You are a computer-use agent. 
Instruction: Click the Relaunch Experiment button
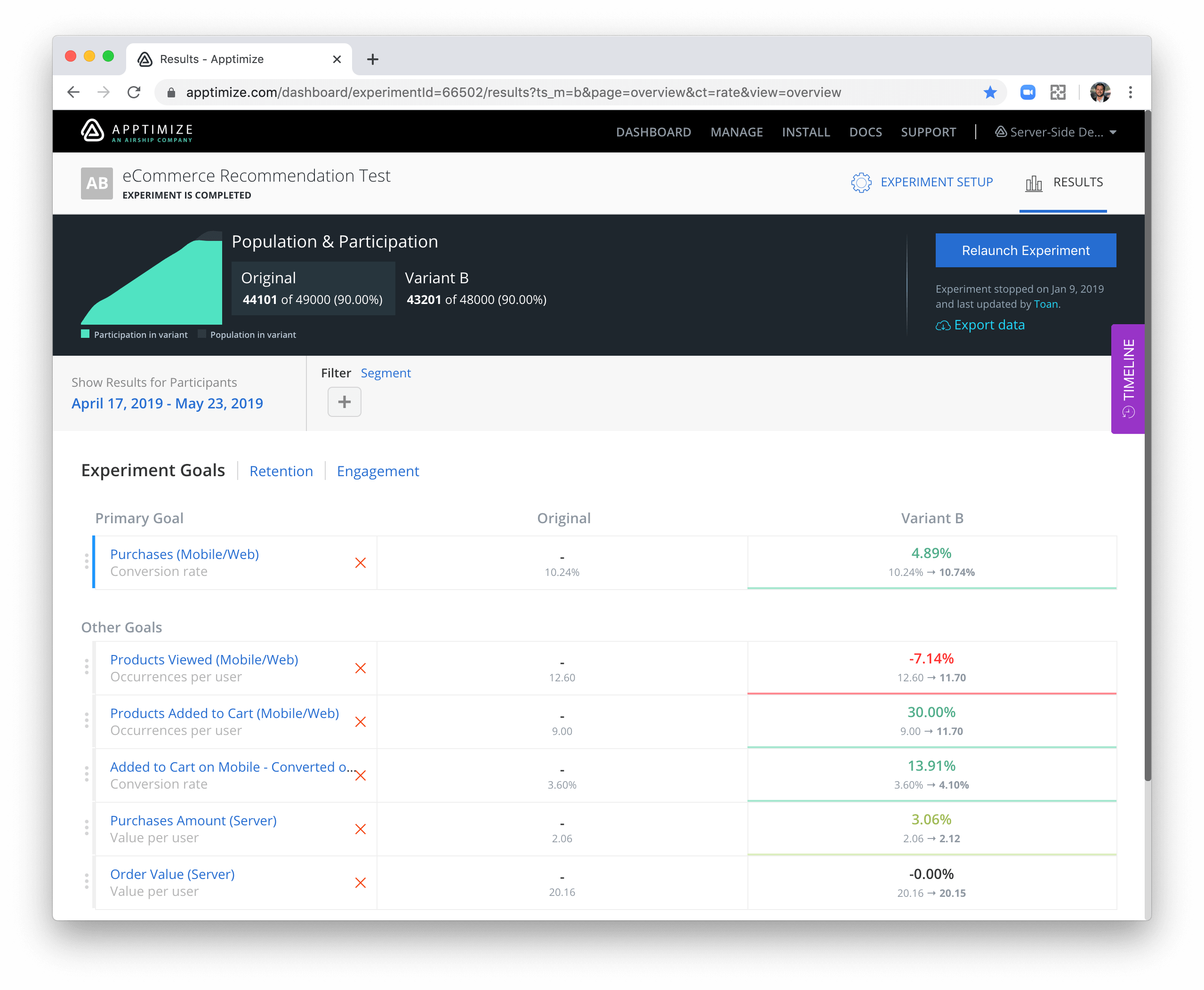point(1025,250)
